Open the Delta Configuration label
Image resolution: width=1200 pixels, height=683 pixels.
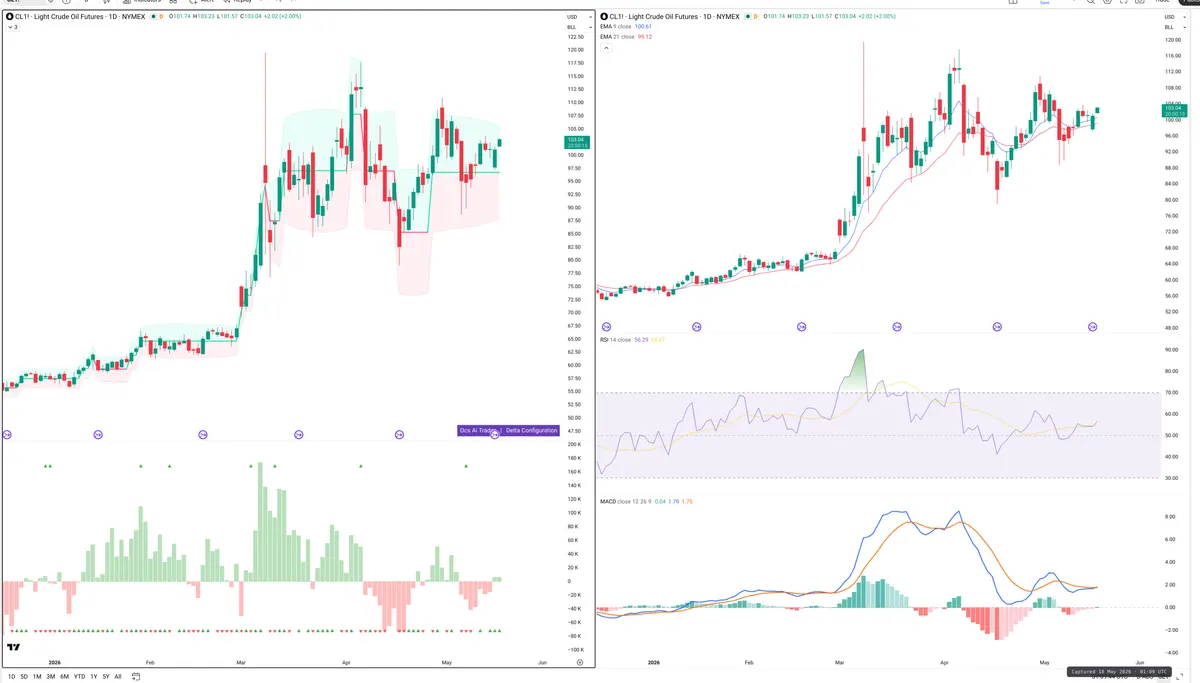(531, 430)
